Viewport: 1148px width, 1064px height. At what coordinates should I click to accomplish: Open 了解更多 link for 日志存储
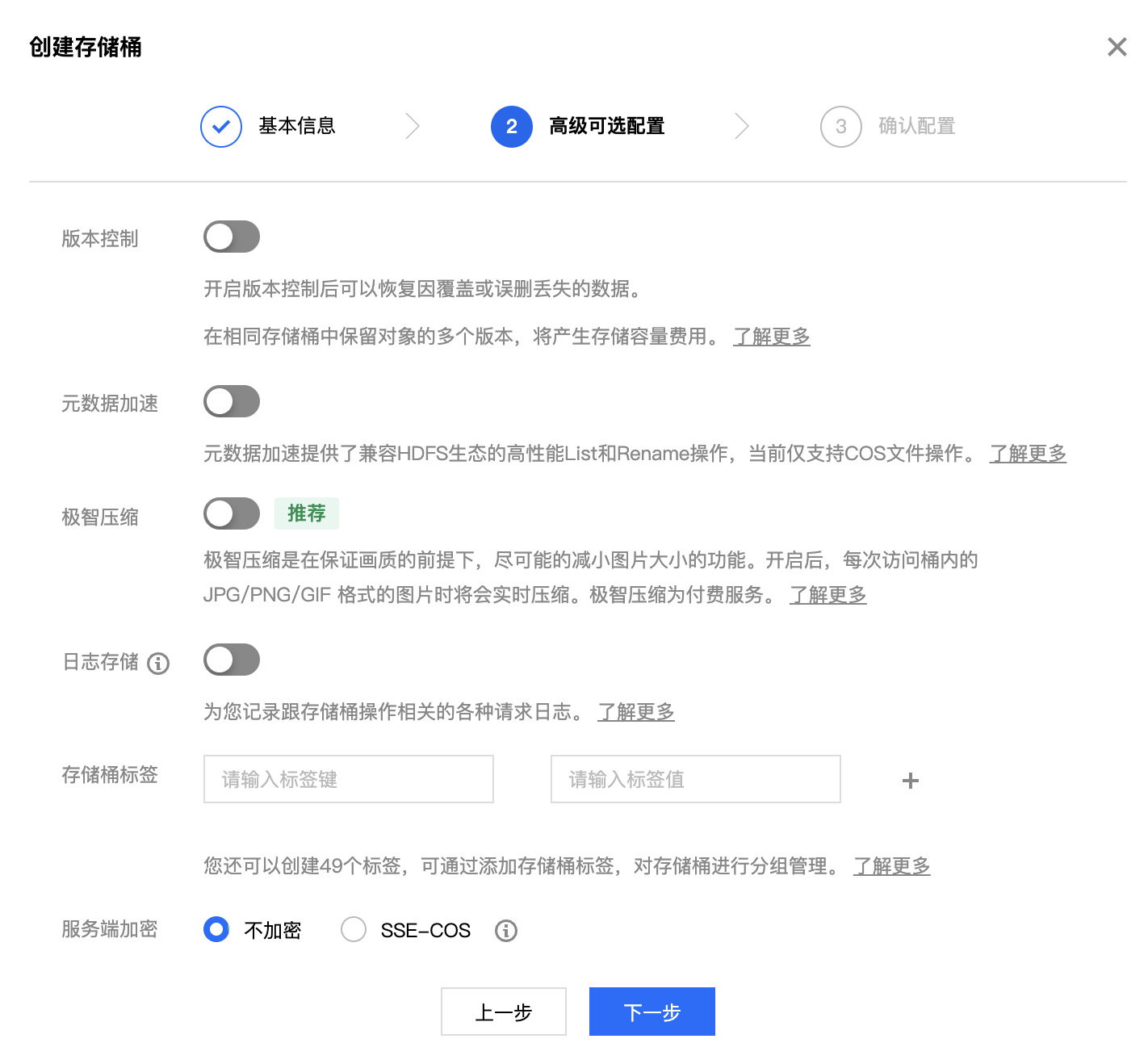[636, 712]
